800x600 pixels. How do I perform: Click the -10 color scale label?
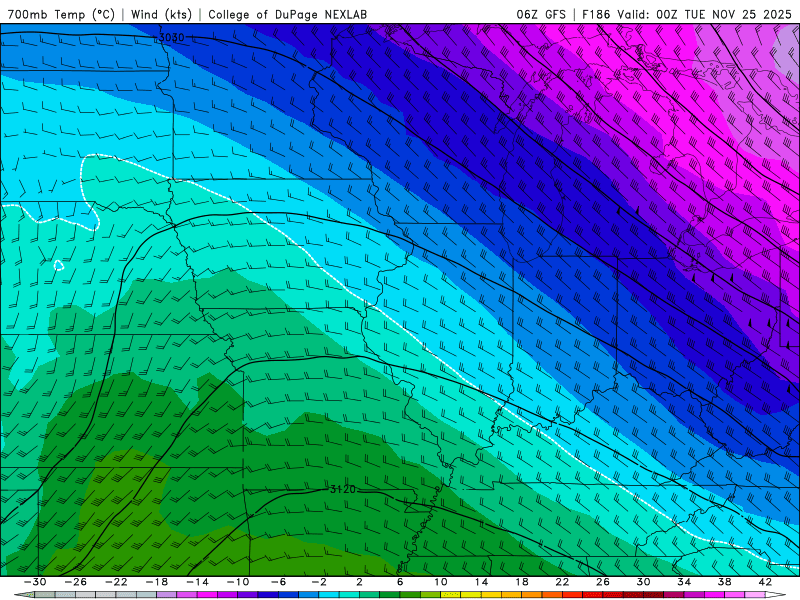(238, 582)
